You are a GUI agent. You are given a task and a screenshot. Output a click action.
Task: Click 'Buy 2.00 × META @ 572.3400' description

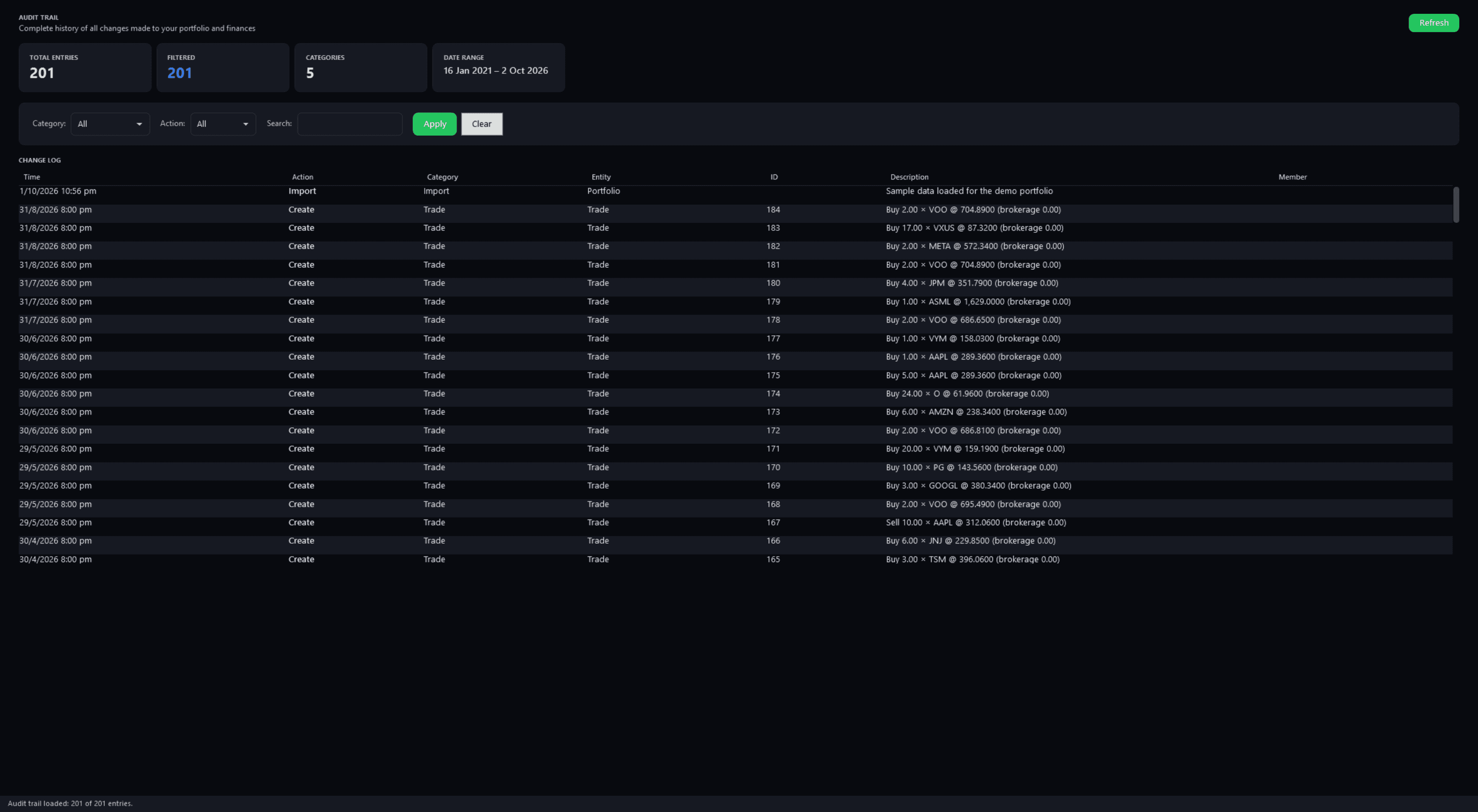[975, 247]
